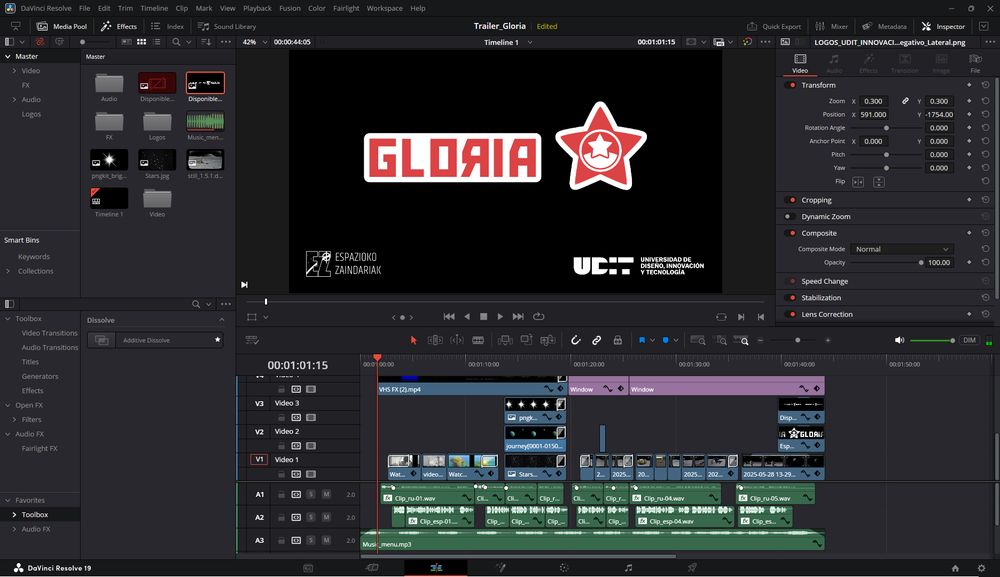Open the Color page icon

pyautogui.click(x=564, y=567)
